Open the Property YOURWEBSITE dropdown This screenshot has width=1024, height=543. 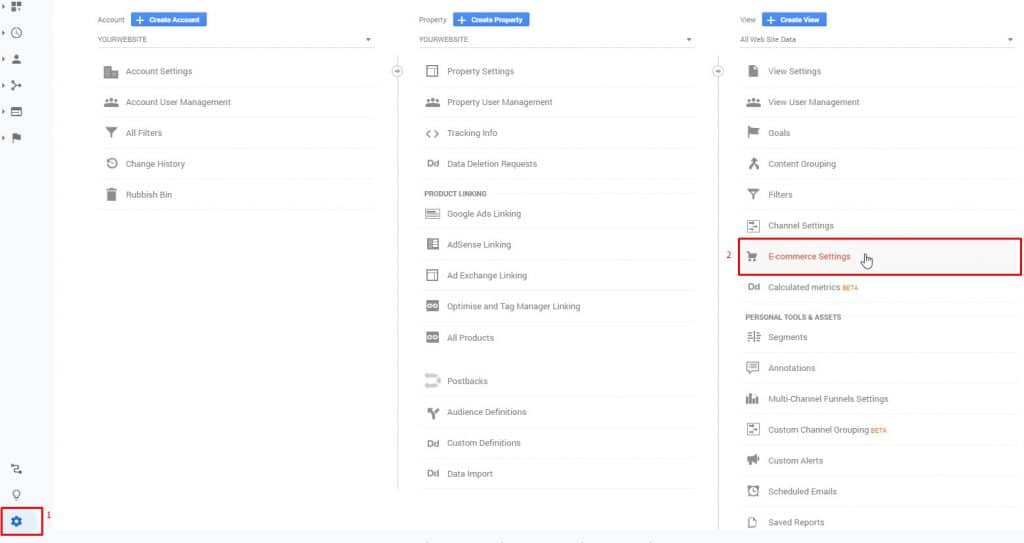coord(556,39)
